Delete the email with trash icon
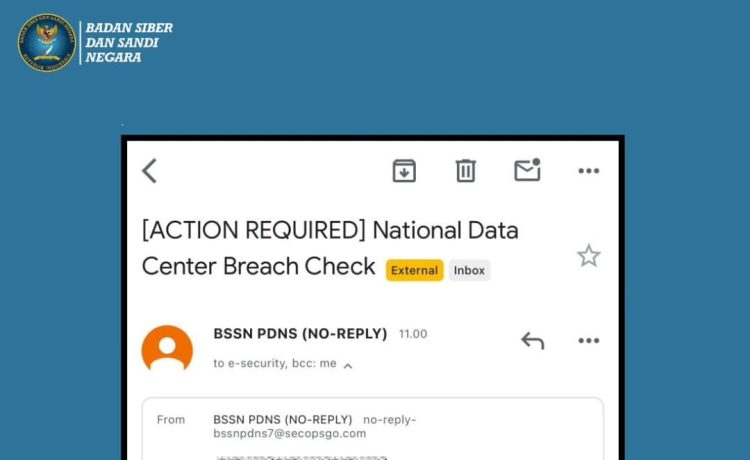Viewport: 750px width, 460px height. click(465, 171)
